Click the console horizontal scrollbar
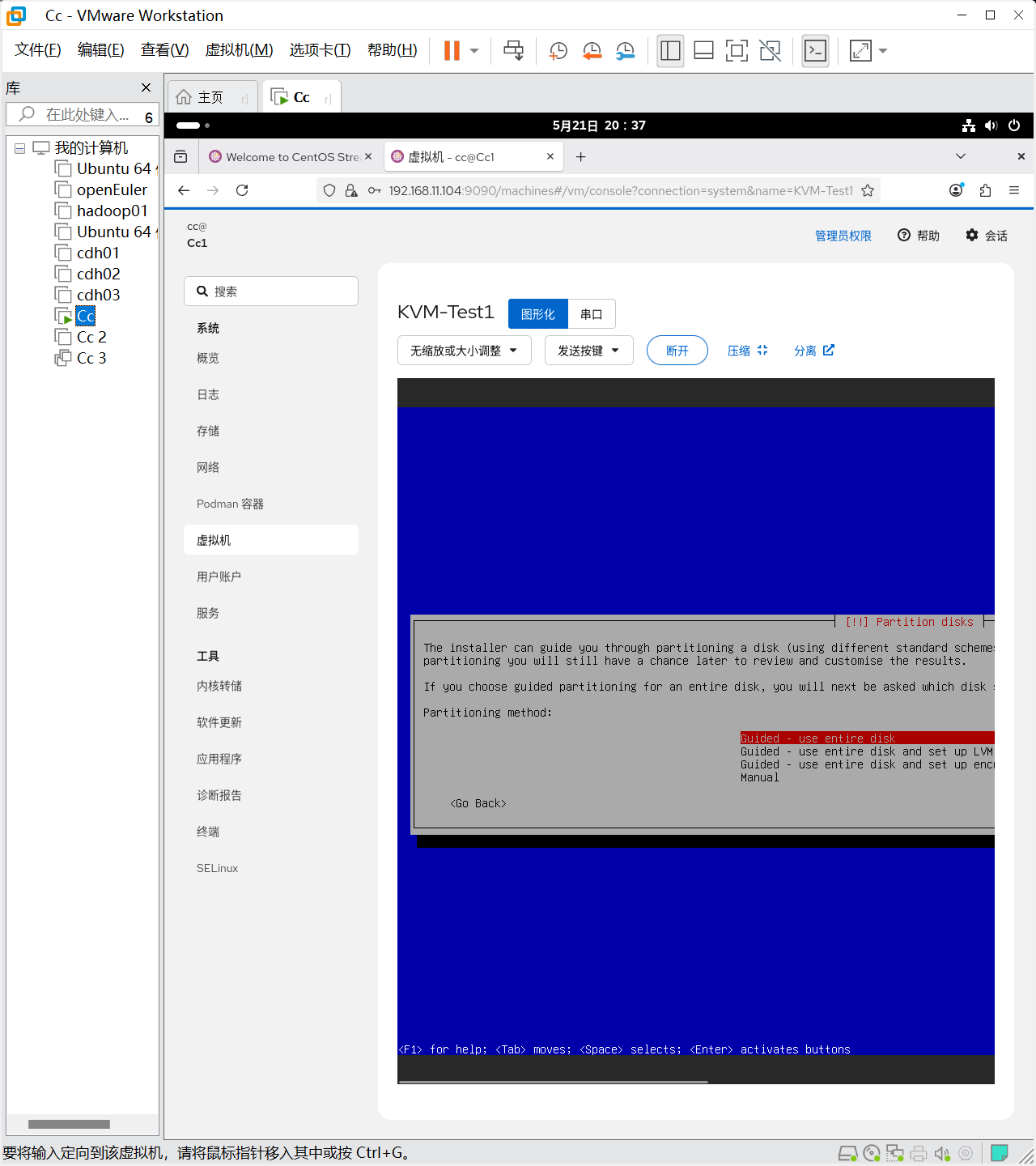Screen dimensions: 1036x1166 point(554,1082)
